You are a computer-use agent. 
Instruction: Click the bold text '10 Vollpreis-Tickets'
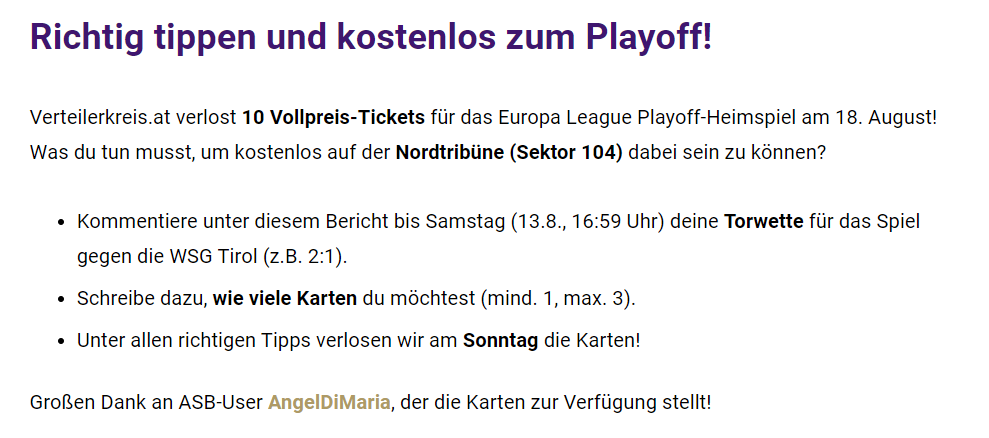335,117
